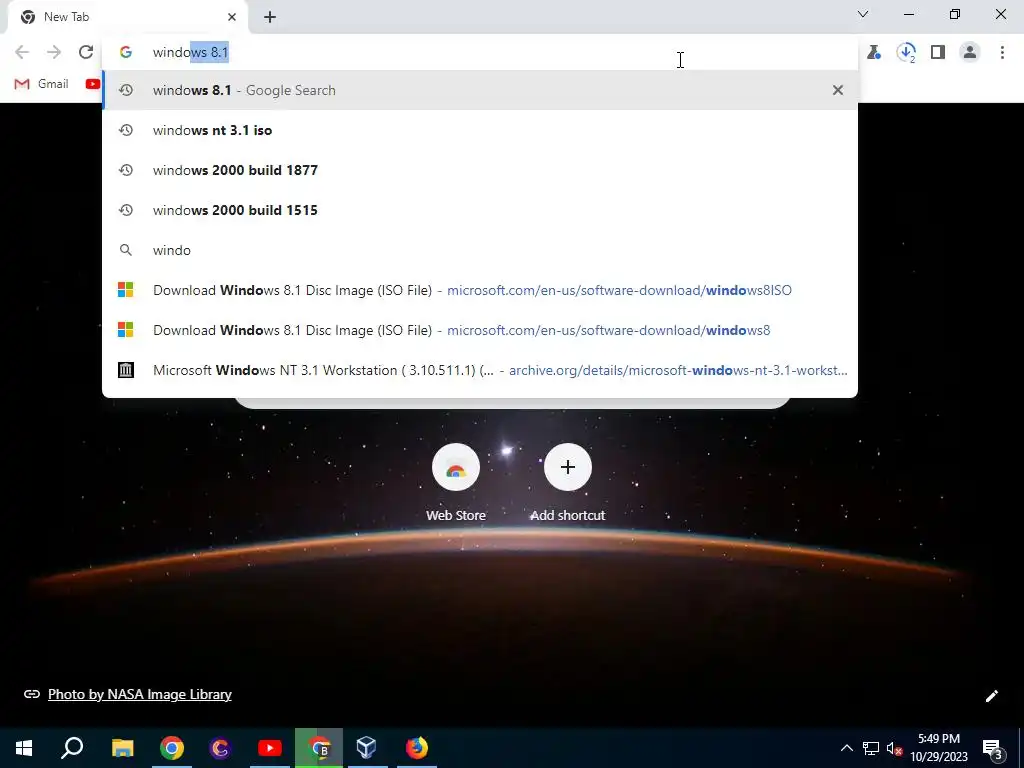Remove the windows 8.1 suggestion with X
Screen dimensions: 1024x768
point(838,90)
